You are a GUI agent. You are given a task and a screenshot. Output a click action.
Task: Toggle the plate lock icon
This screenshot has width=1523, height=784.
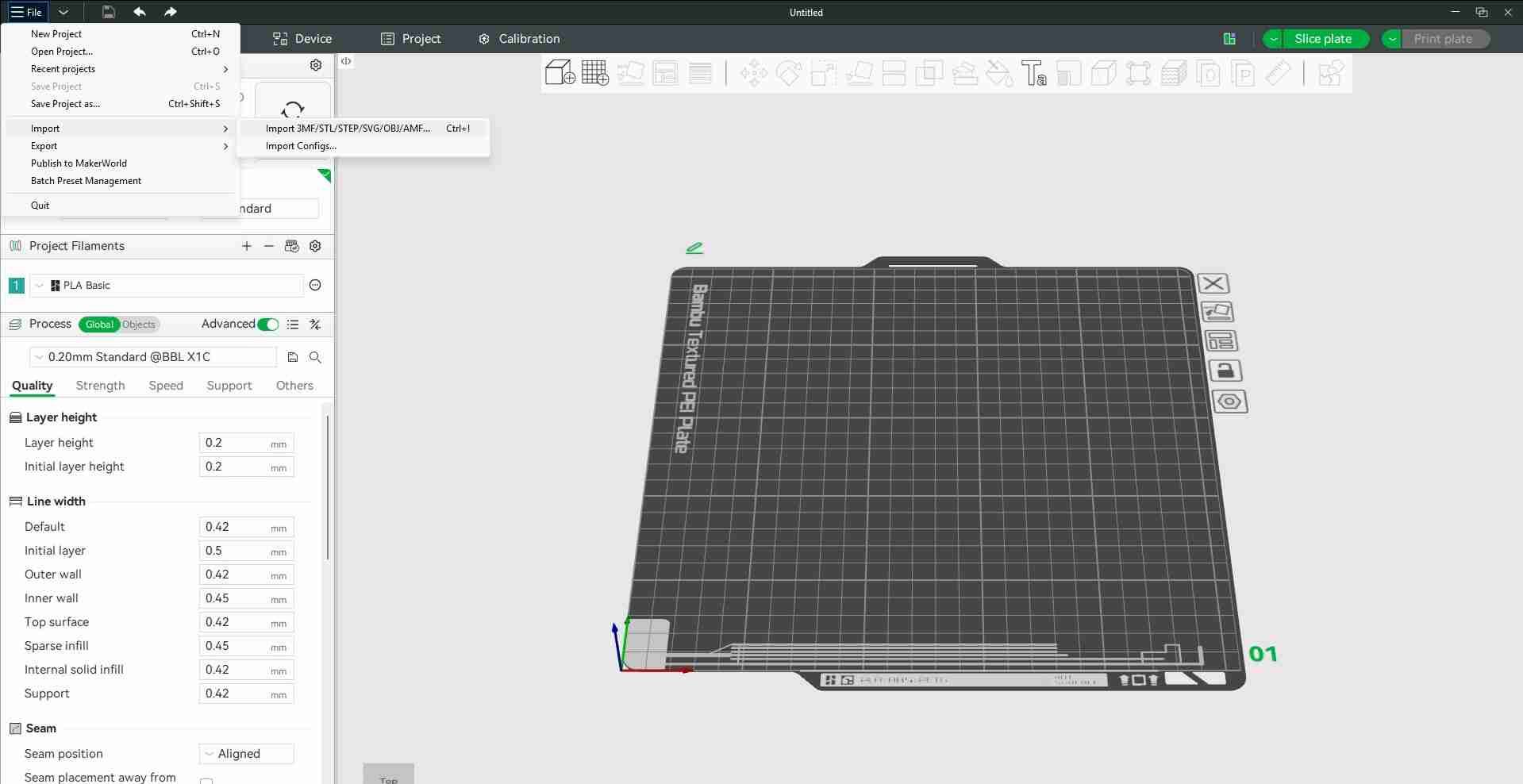1225,371
